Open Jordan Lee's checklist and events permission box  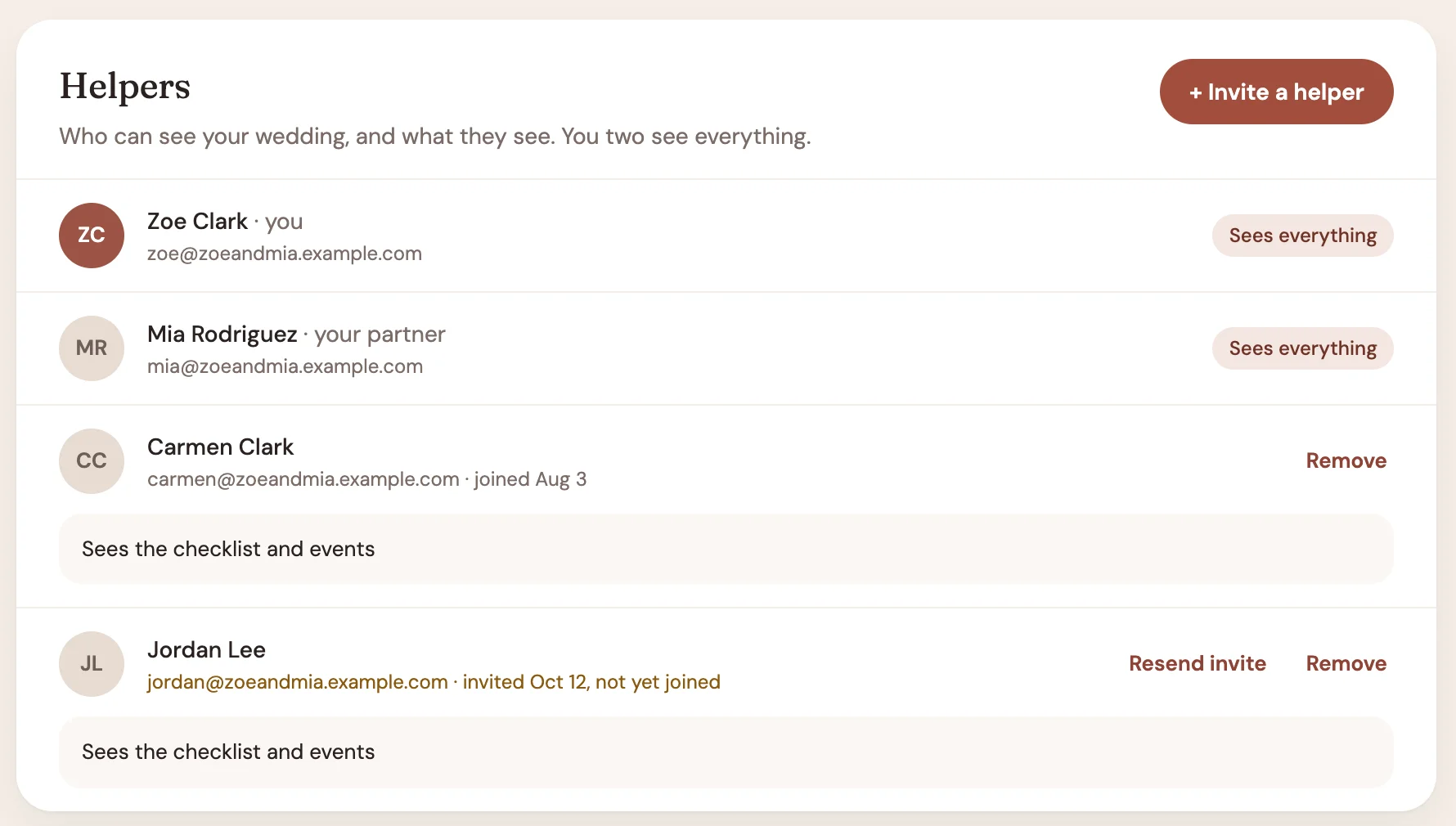point(726,752)
